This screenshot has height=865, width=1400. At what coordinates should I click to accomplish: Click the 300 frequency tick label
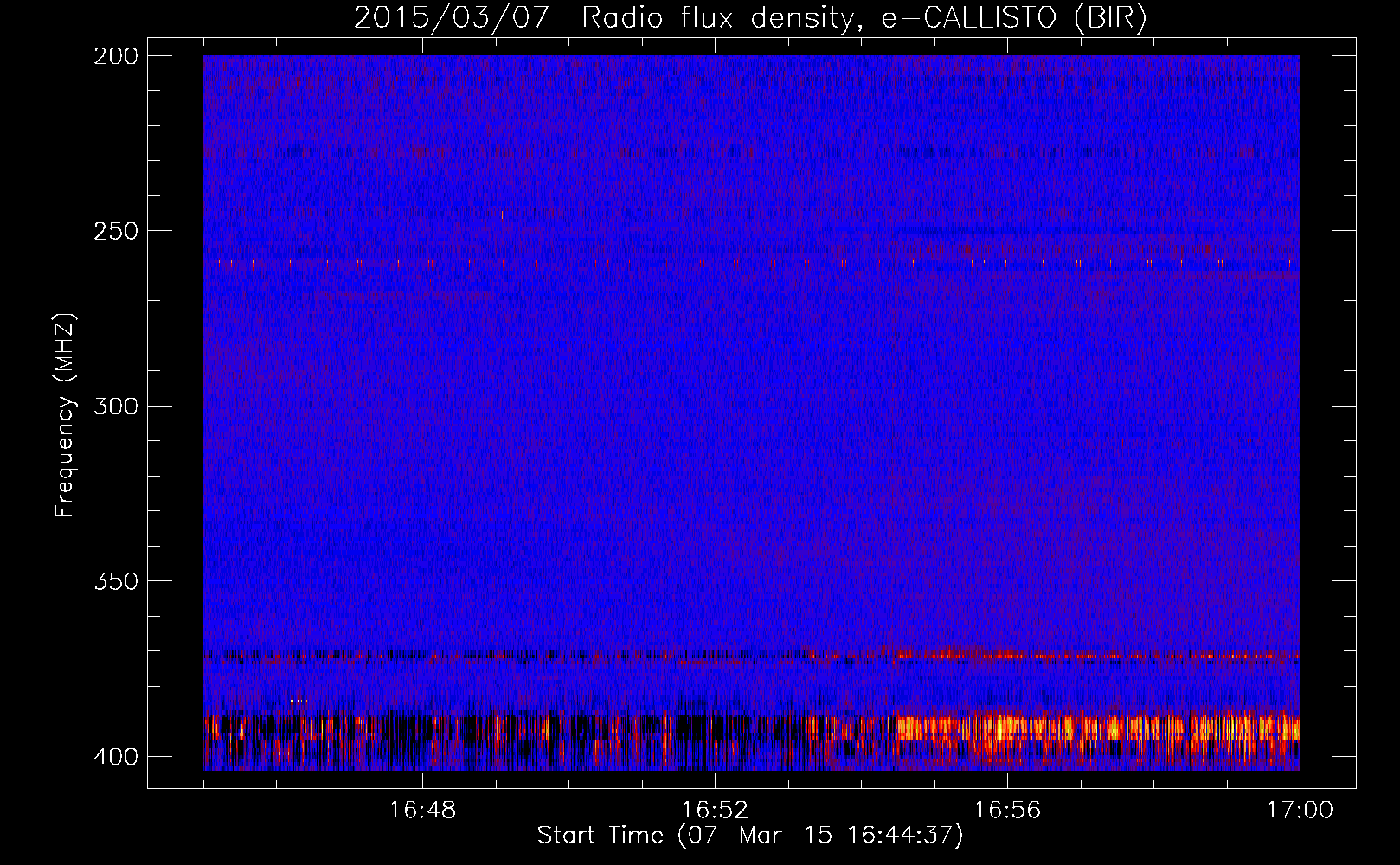(115, 406)
